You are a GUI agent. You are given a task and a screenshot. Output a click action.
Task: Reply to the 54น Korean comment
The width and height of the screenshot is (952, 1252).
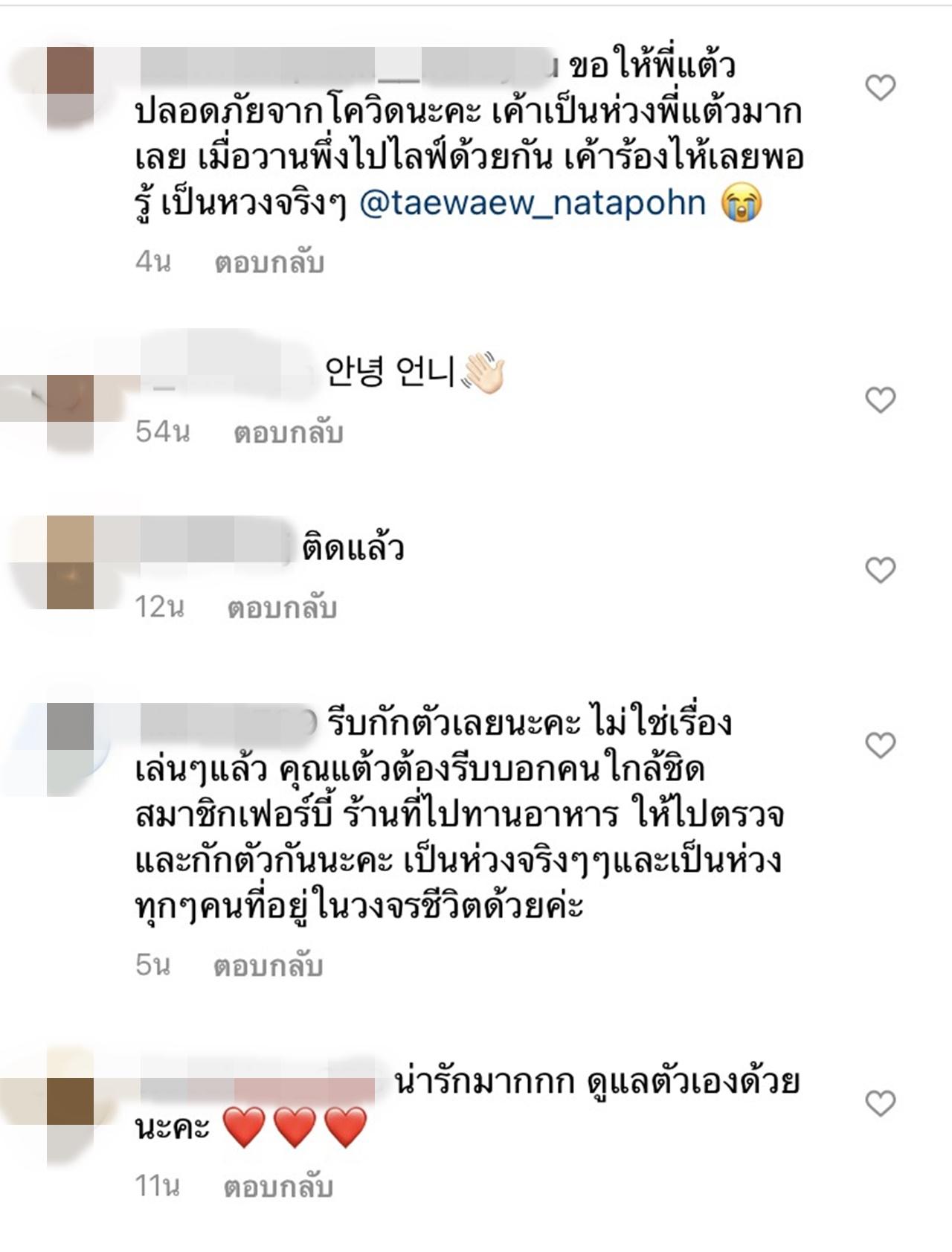289,432
